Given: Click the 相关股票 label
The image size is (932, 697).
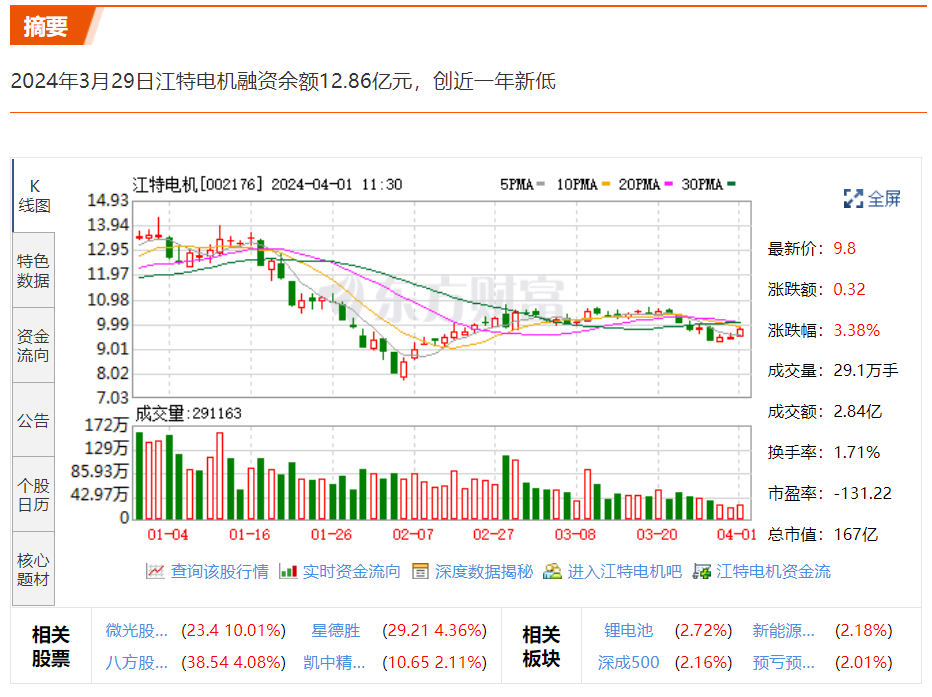Looking at the screenshot, I should tap(51, 646).
